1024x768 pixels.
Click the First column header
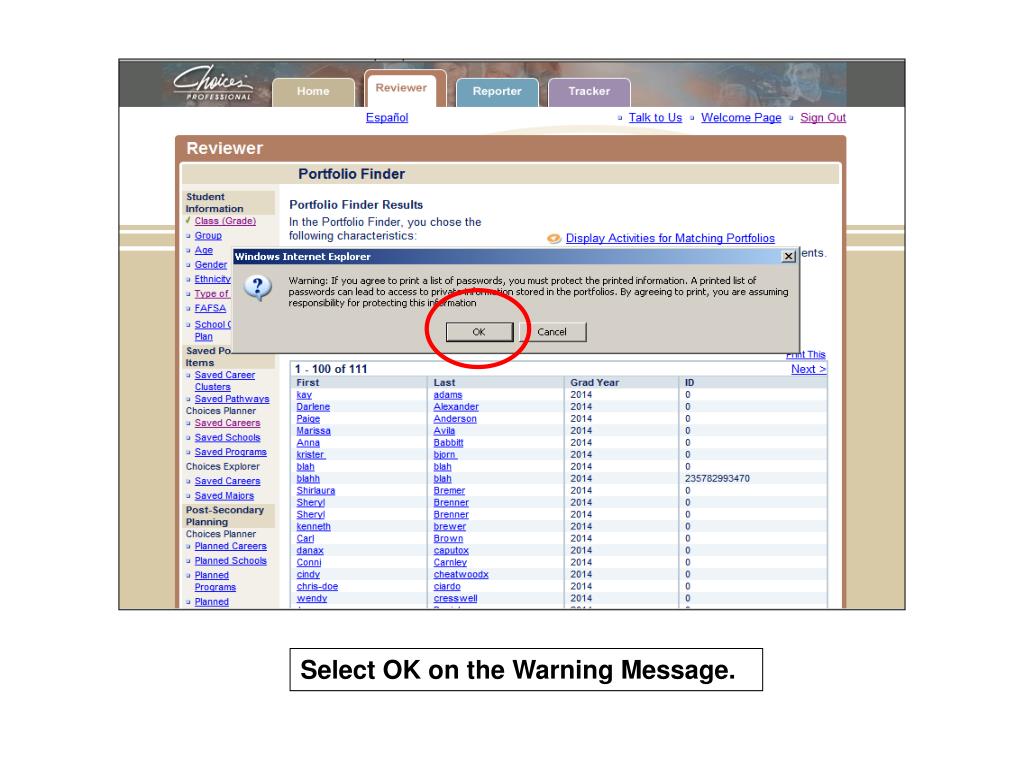pyautogui.click(x=308, y=383)
